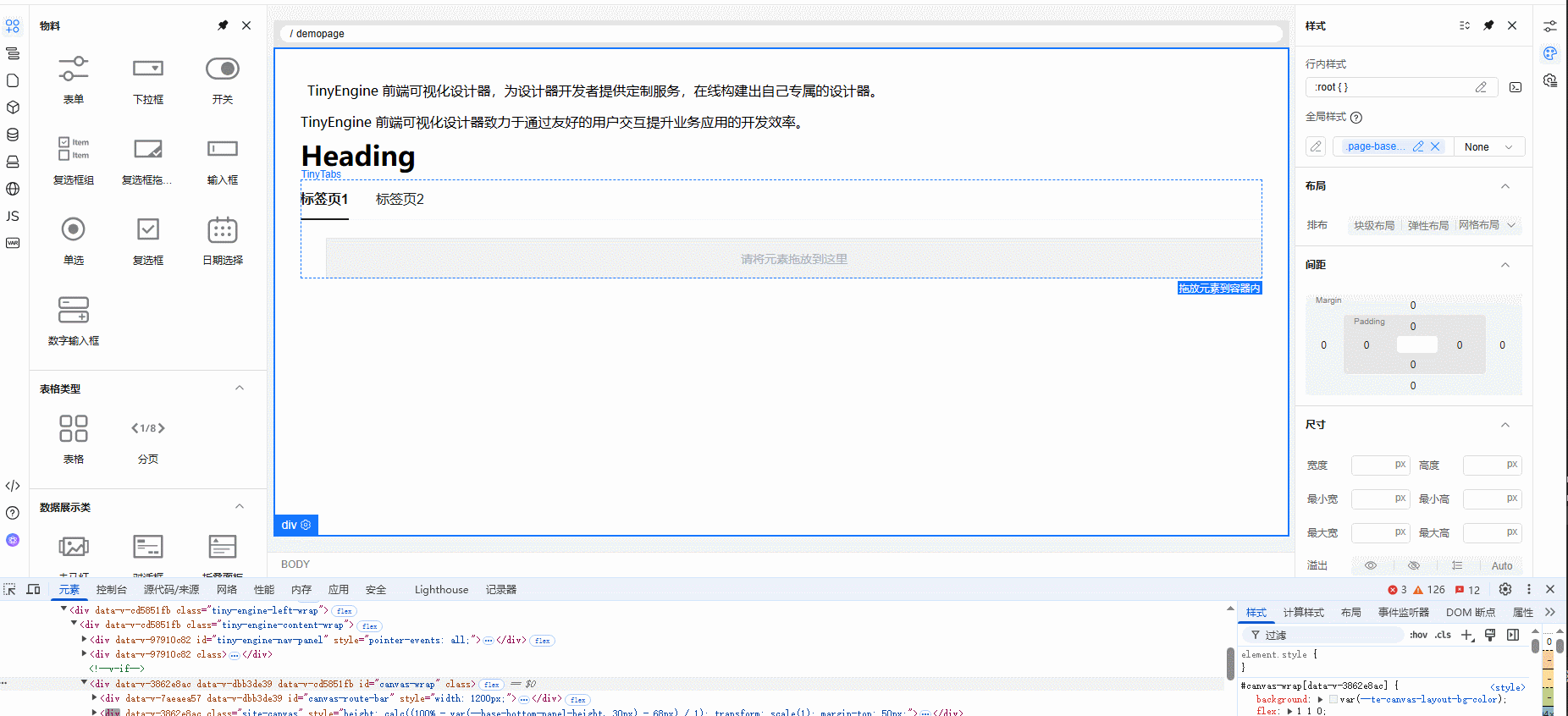Pin the 物料 materials panel
This screenshot has width=1568, height=716.
(223, 25)
